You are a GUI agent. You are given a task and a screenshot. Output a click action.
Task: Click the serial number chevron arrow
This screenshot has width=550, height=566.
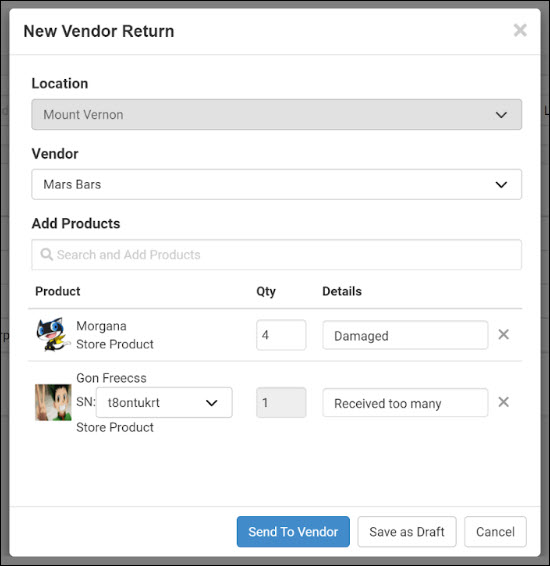click(x=211, y=403)
